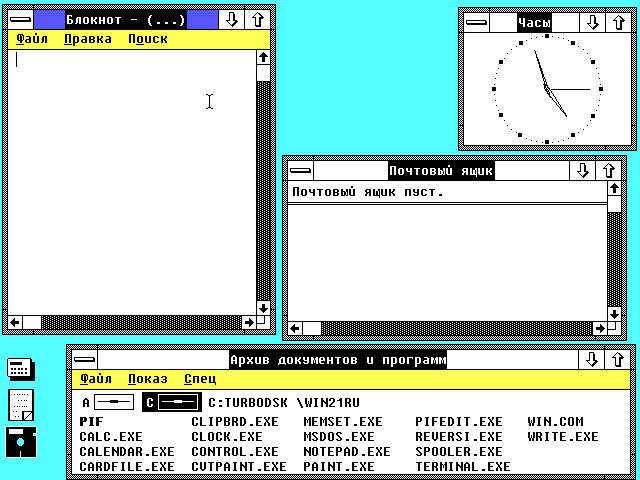Open the Поиск menu in Блокнот
The width and height of the screenshot is (640, 480).
148,39
